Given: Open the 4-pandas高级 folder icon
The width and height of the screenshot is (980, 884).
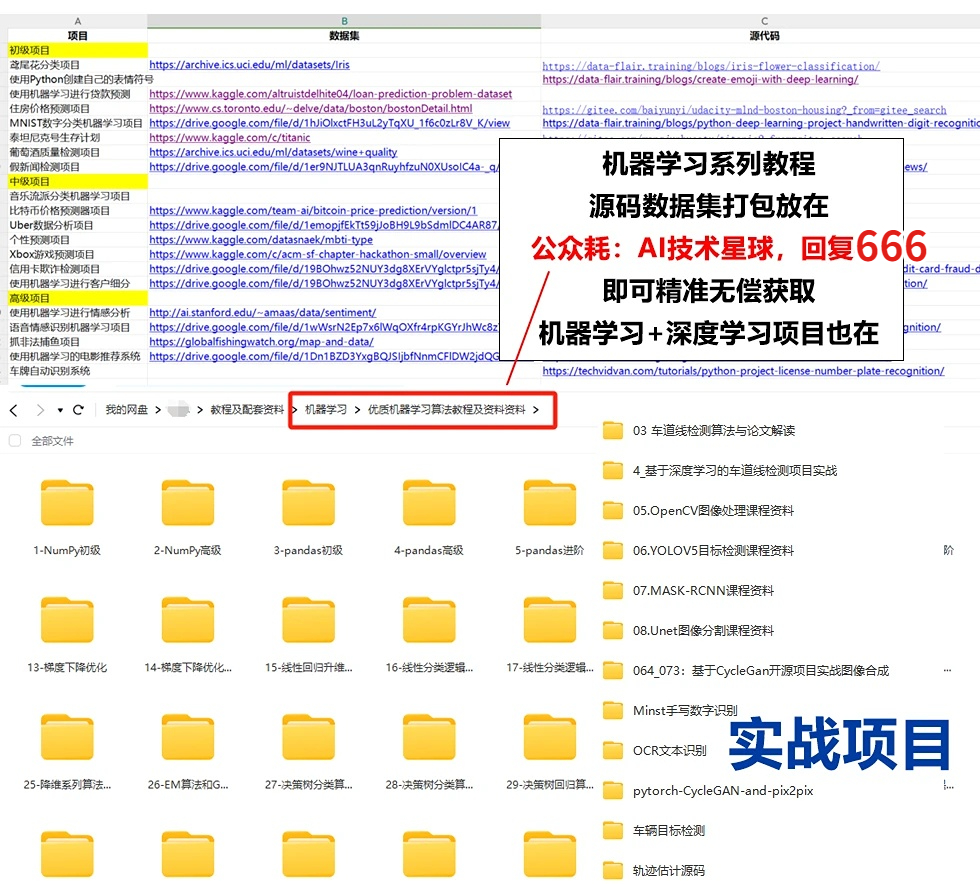Looking at the screenshot, I should [x=429, y=503].
